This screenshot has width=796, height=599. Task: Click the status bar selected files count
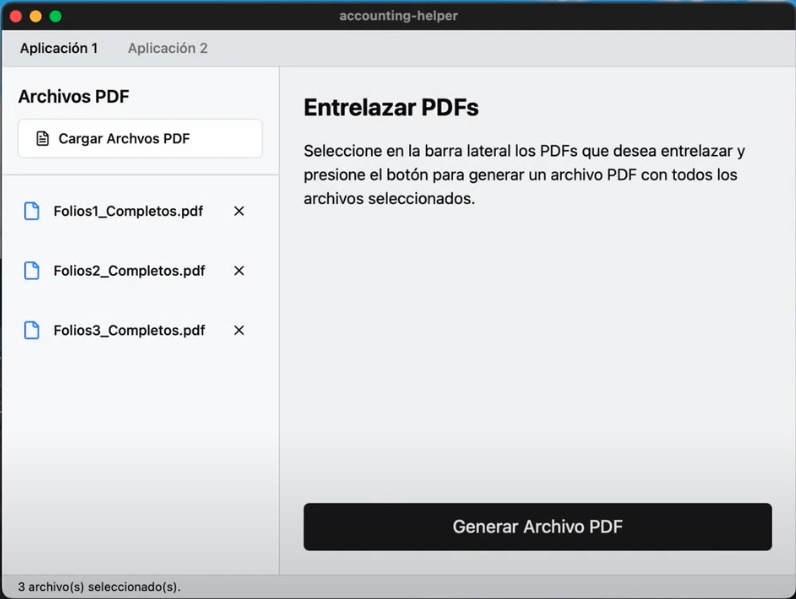(99, 587)
